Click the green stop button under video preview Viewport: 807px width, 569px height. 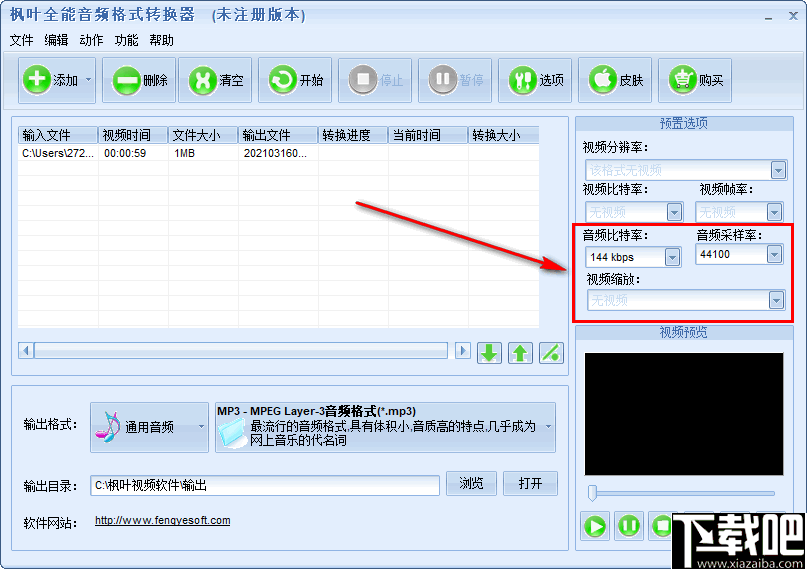point(661,526)
